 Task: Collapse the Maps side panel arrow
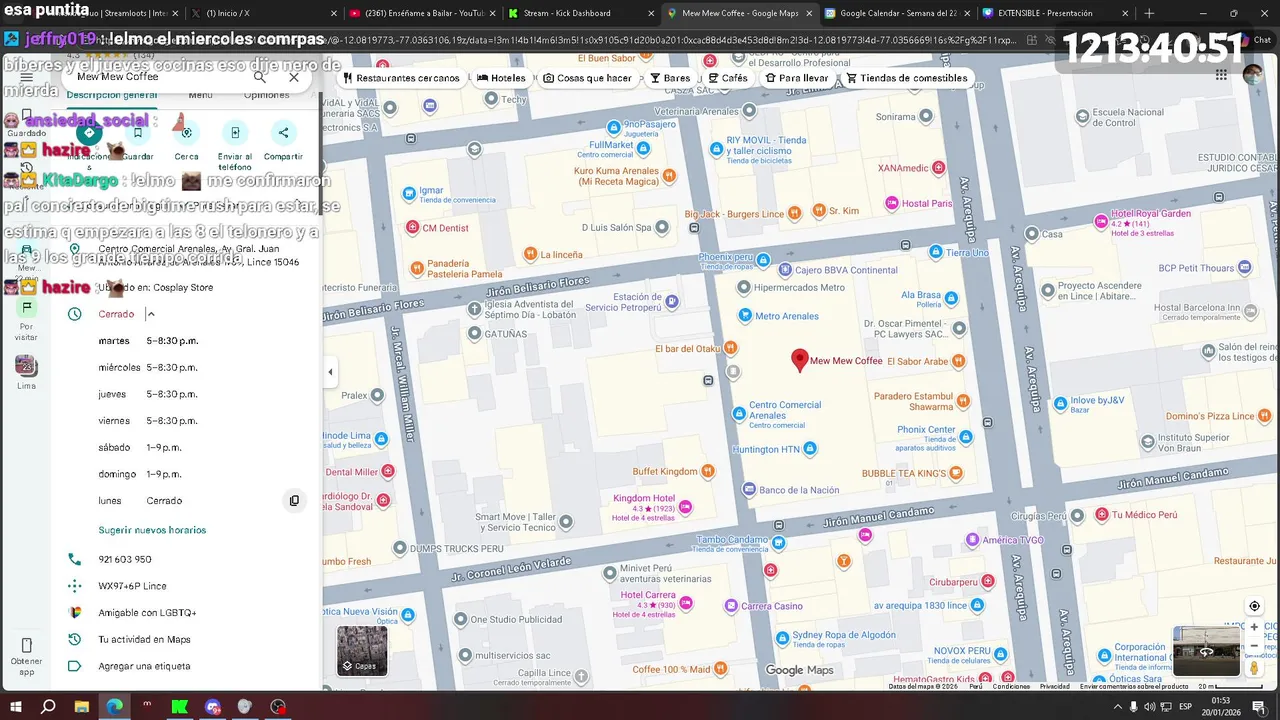(330, 372)
